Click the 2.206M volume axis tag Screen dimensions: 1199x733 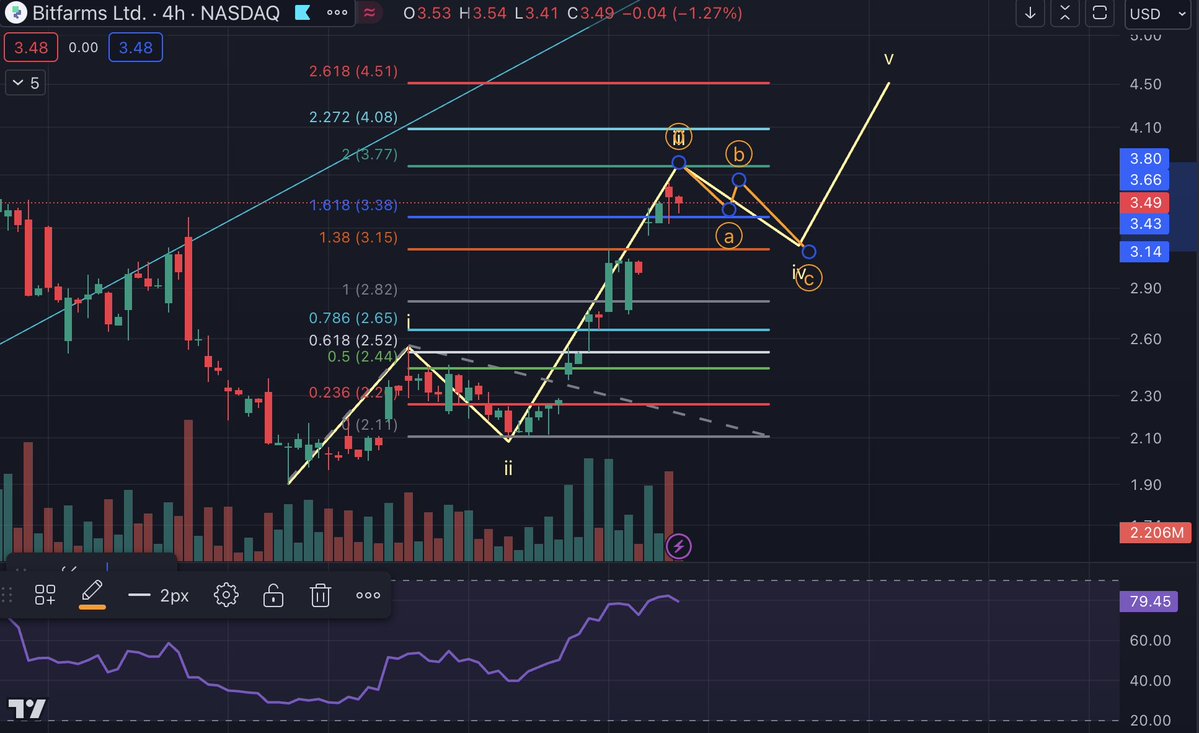[x=1155, y=533]
